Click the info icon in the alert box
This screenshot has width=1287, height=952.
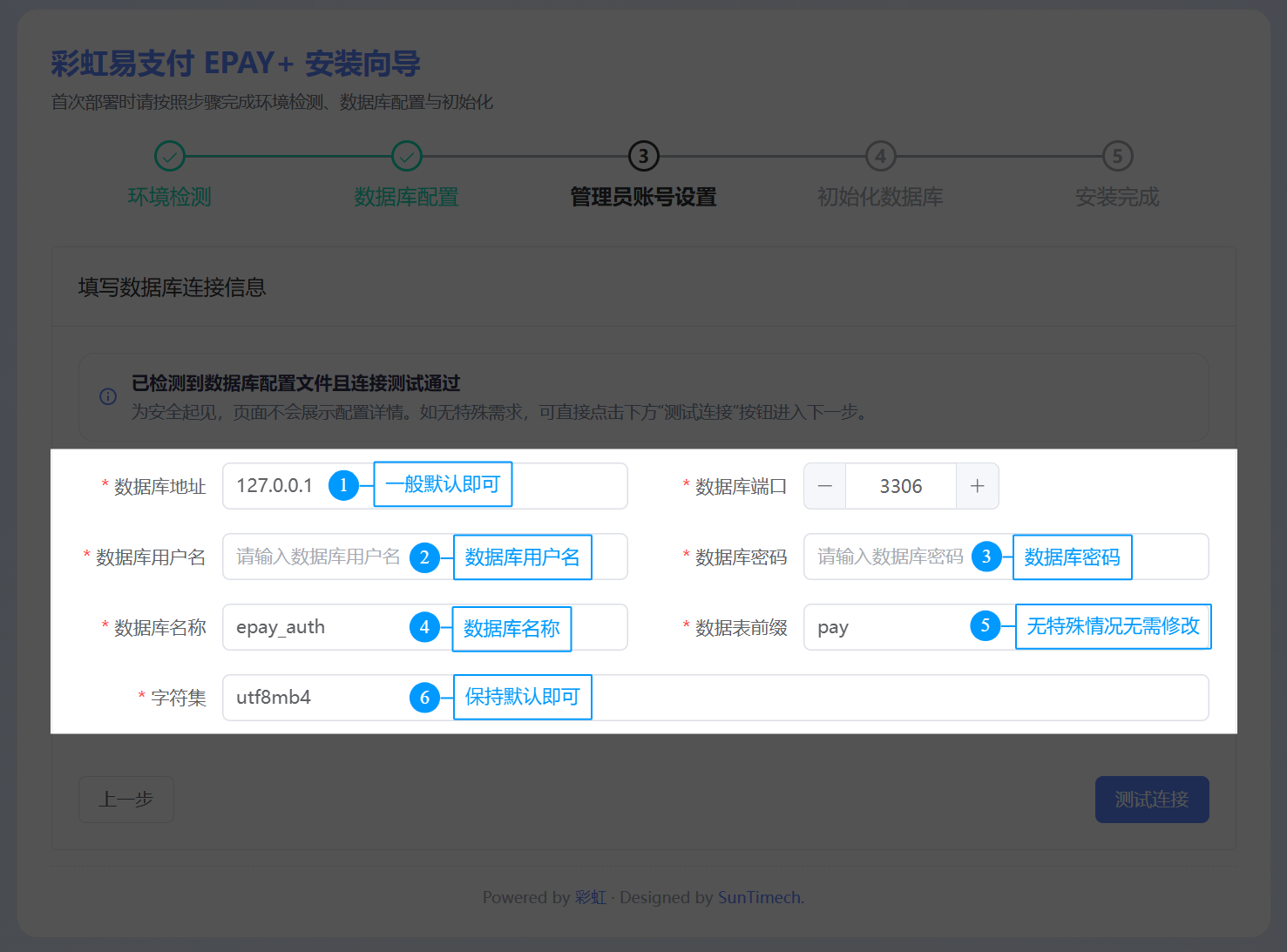(x=108, y=397)
